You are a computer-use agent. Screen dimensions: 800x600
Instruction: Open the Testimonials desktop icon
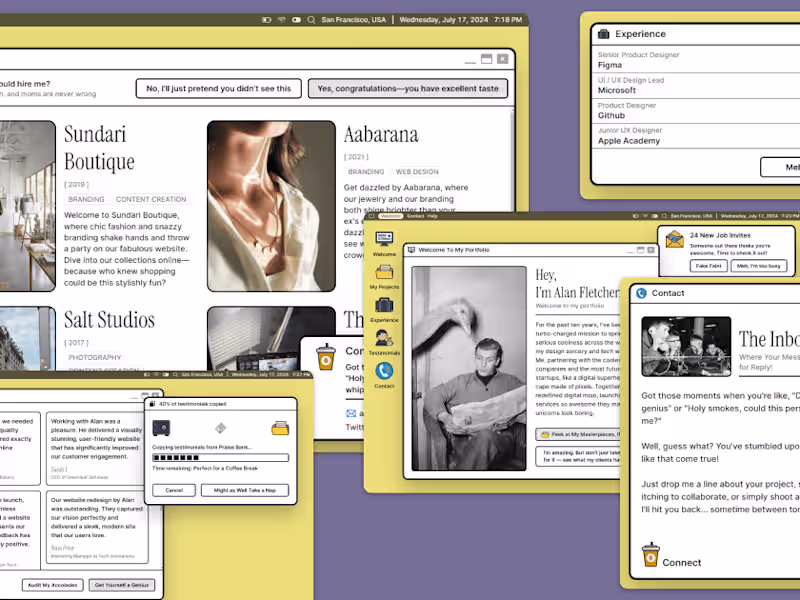[x=384, y=338]
